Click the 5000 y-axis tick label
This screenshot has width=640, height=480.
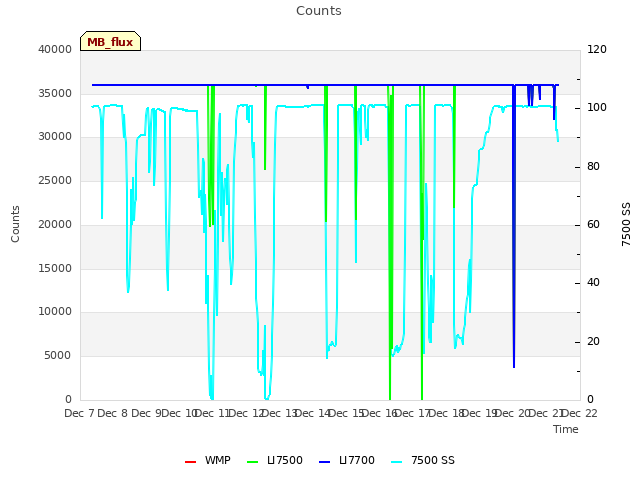click(x=58, y=356)
